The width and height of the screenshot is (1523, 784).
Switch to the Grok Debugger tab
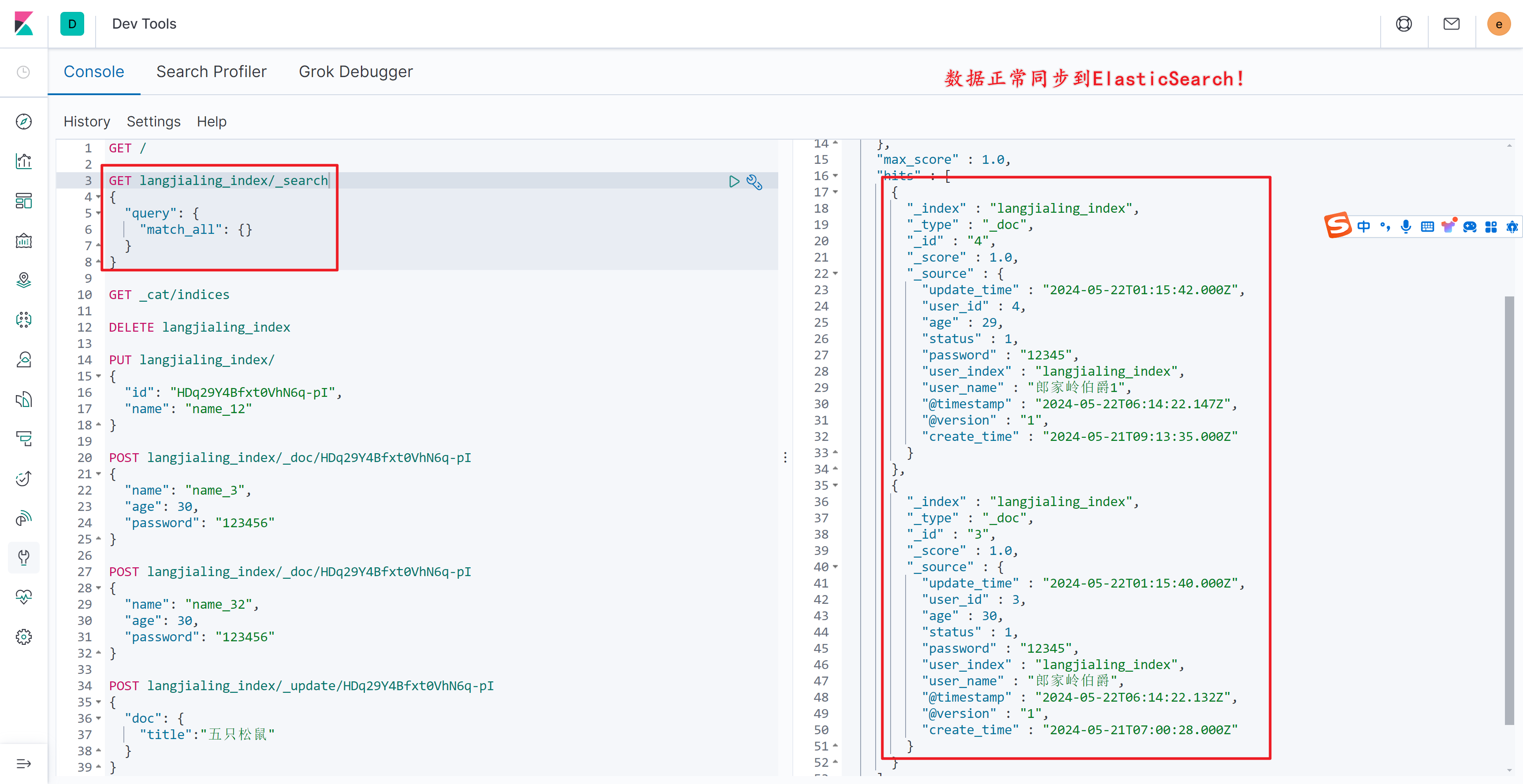pyautogui.click(x=356, y=71)
